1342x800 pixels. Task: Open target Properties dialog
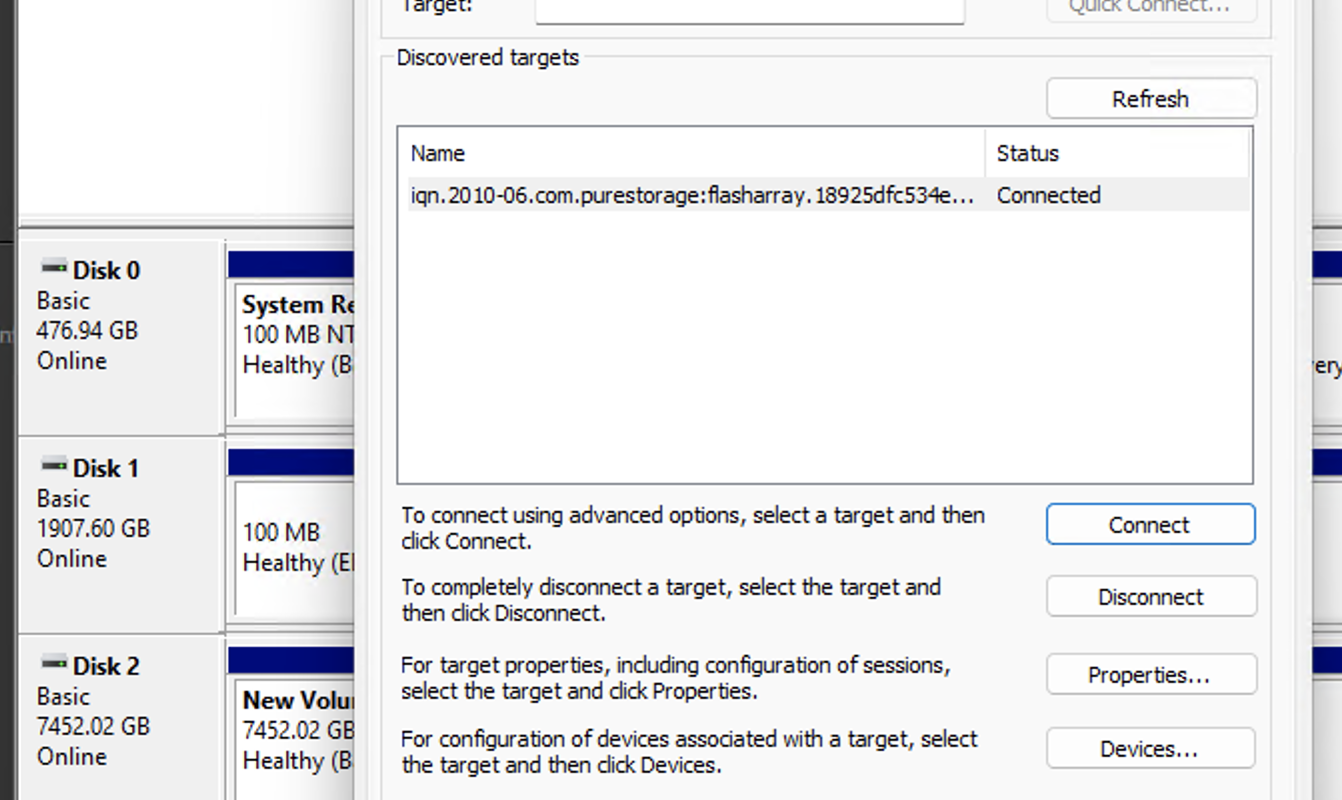coord(1150,675)
